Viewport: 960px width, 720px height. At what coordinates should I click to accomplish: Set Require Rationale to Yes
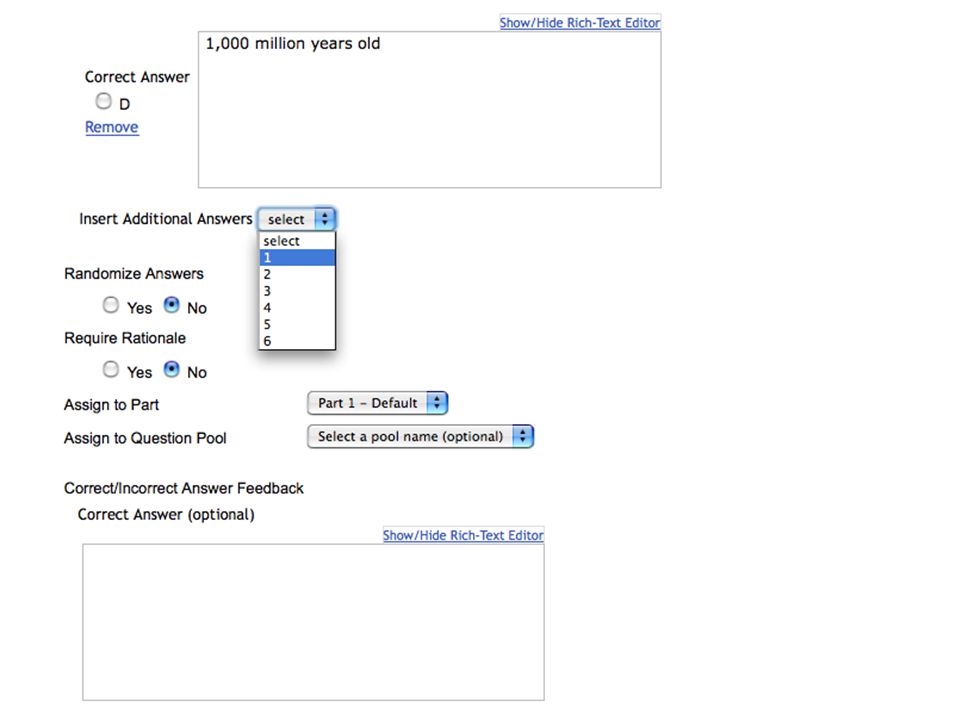(x=111, y=369)
